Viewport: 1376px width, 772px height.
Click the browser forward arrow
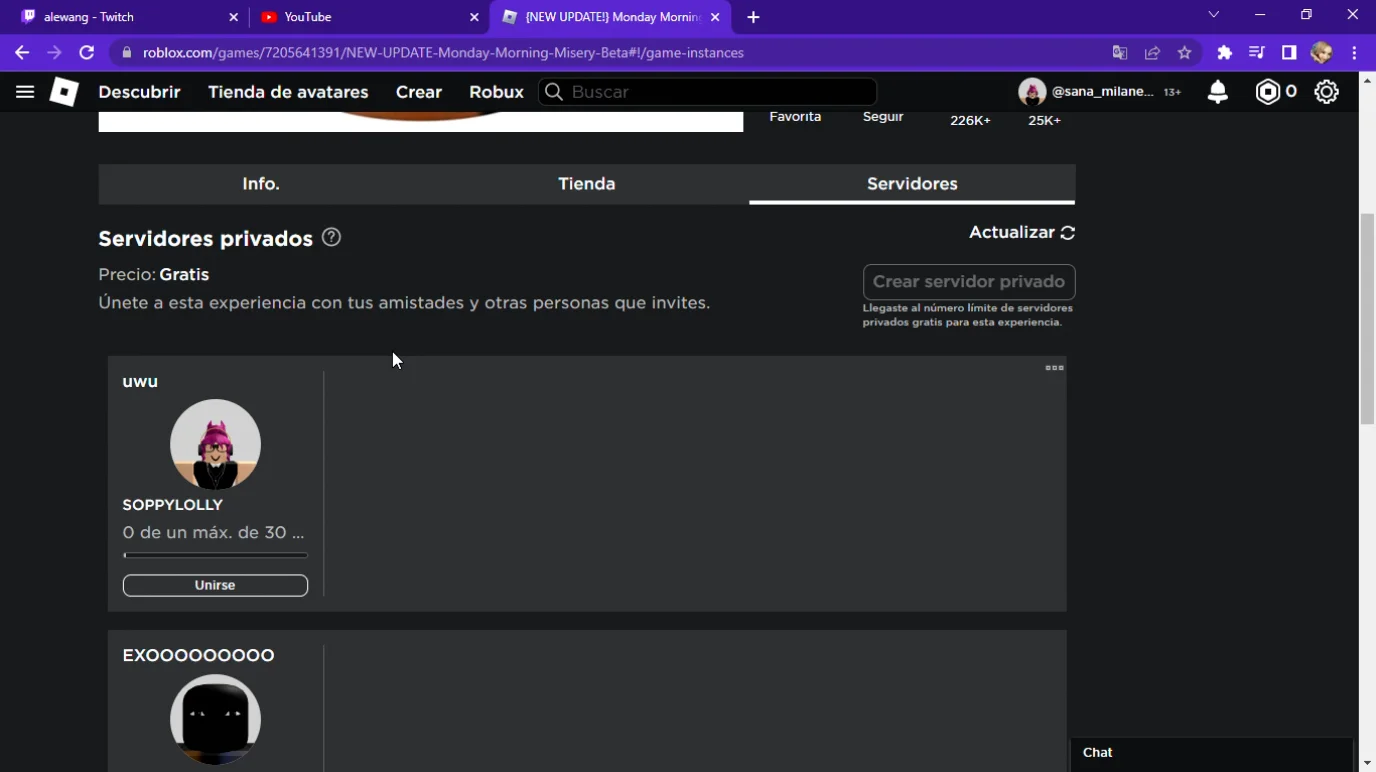click(x=54, y=53)
